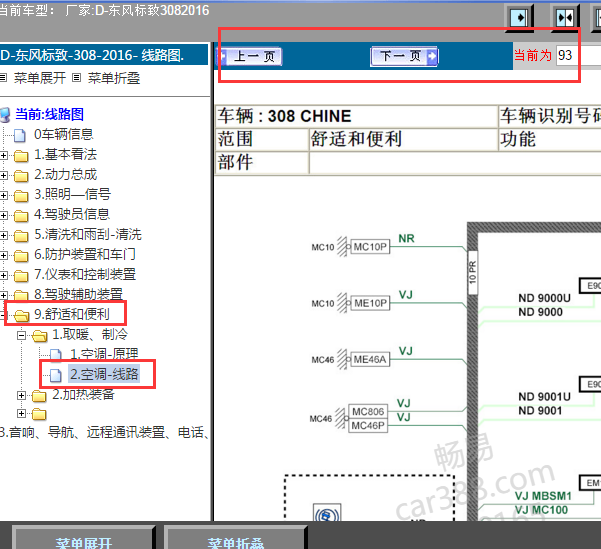Expand the 4.驾驶员信息 folder plus box

click(x=3, y=215)
